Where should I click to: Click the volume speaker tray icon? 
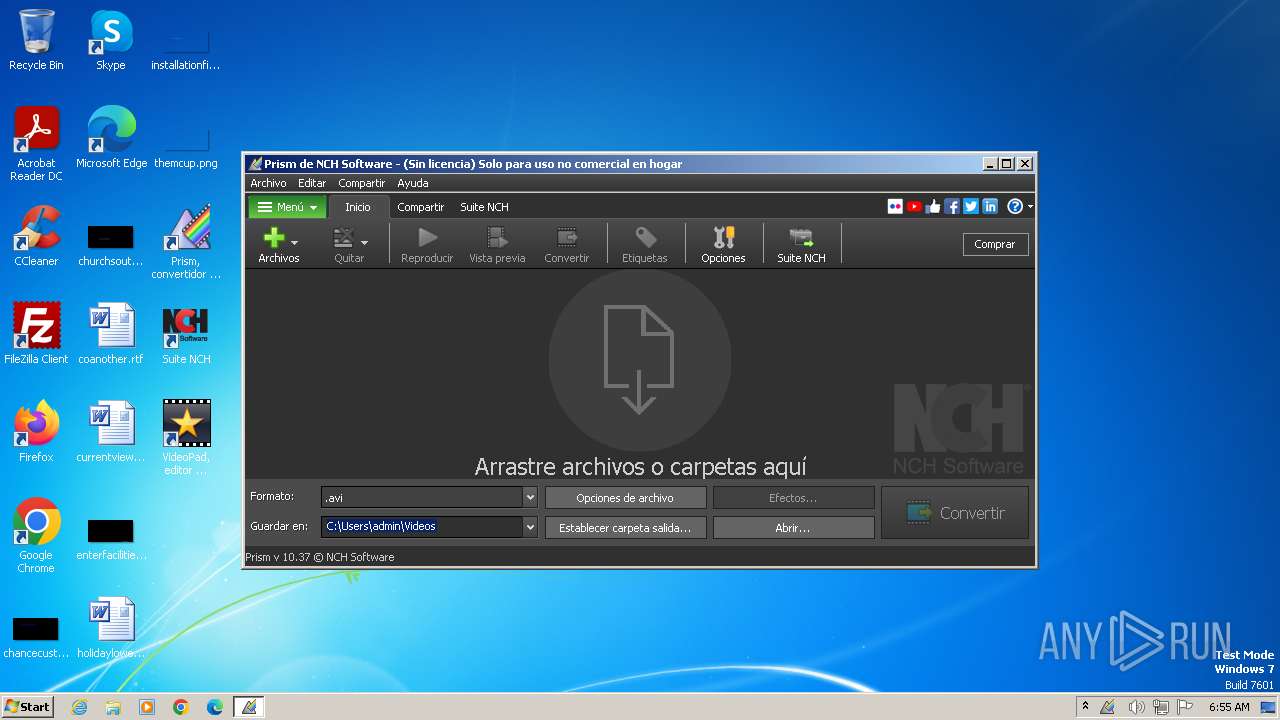click(1136, 707)
